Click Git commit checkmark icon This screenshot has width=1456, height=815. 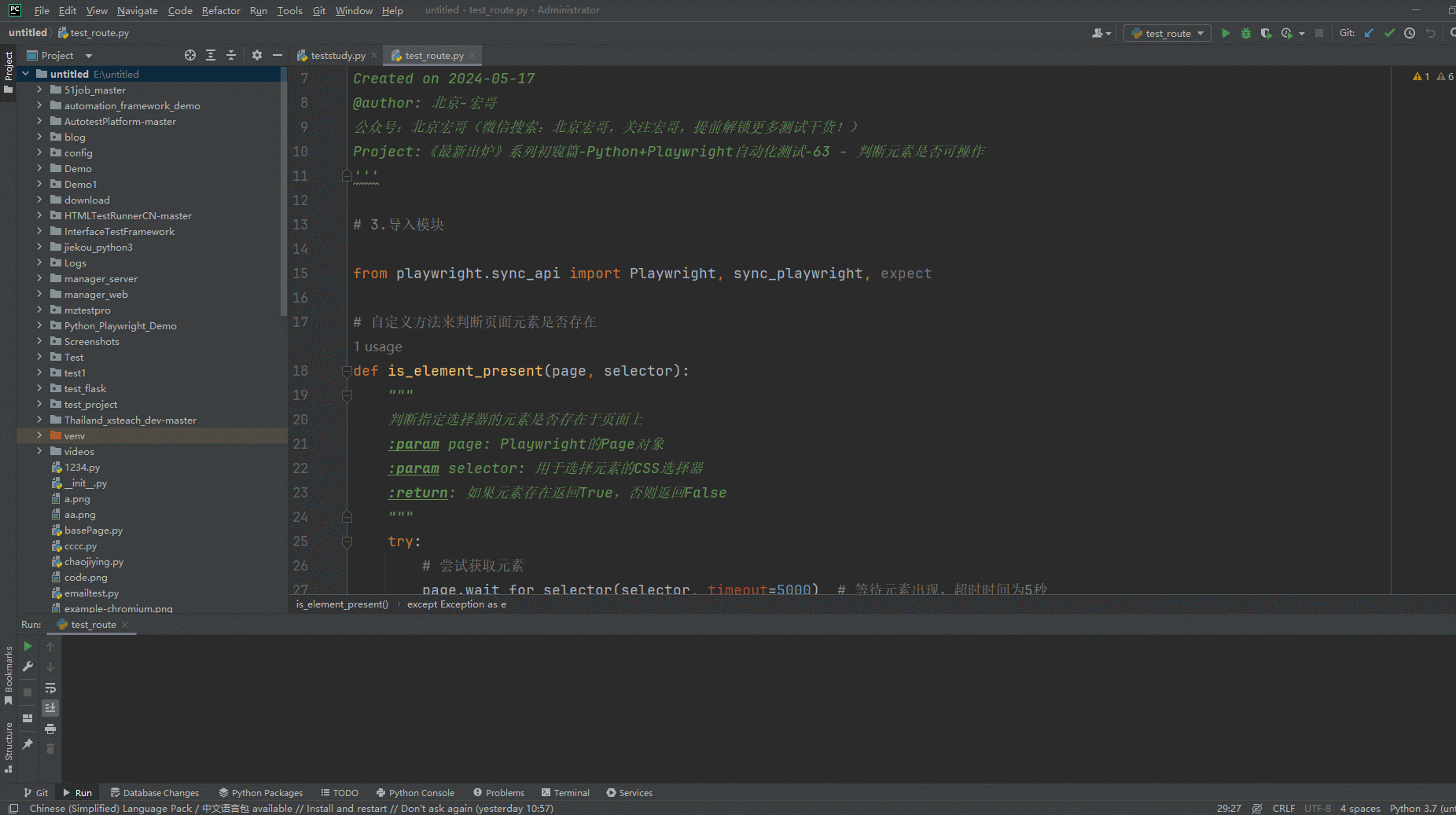(x=1389, y=33)
